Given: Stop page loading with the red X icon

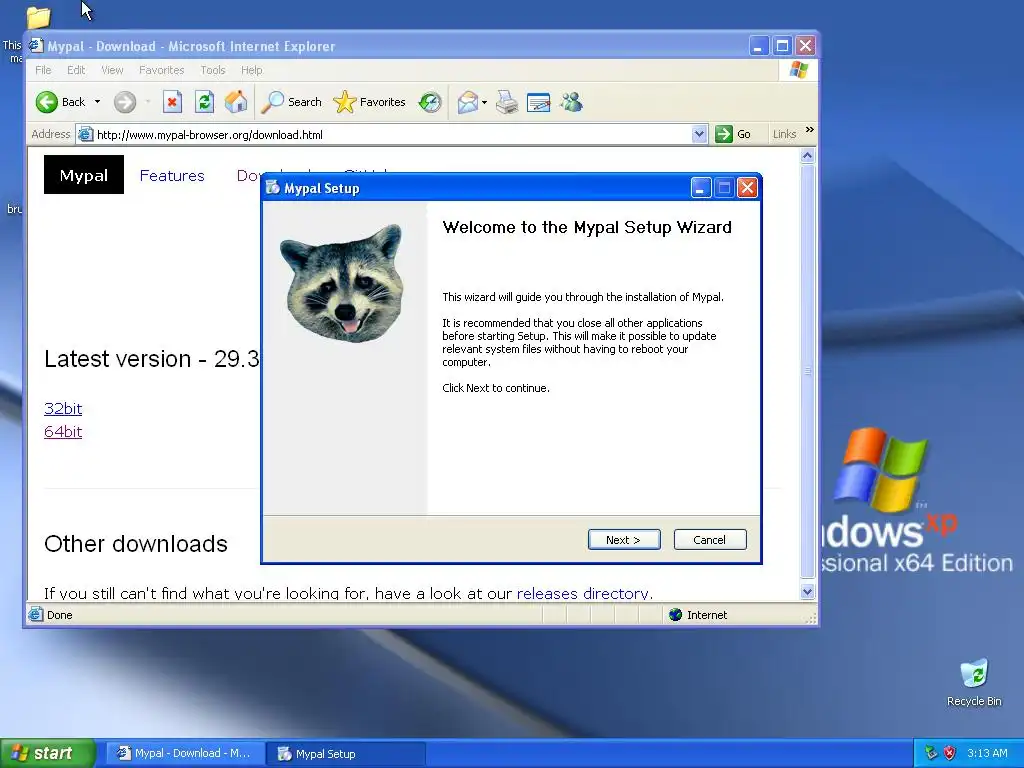Looking at the screenshot, I should click(172, 102).
